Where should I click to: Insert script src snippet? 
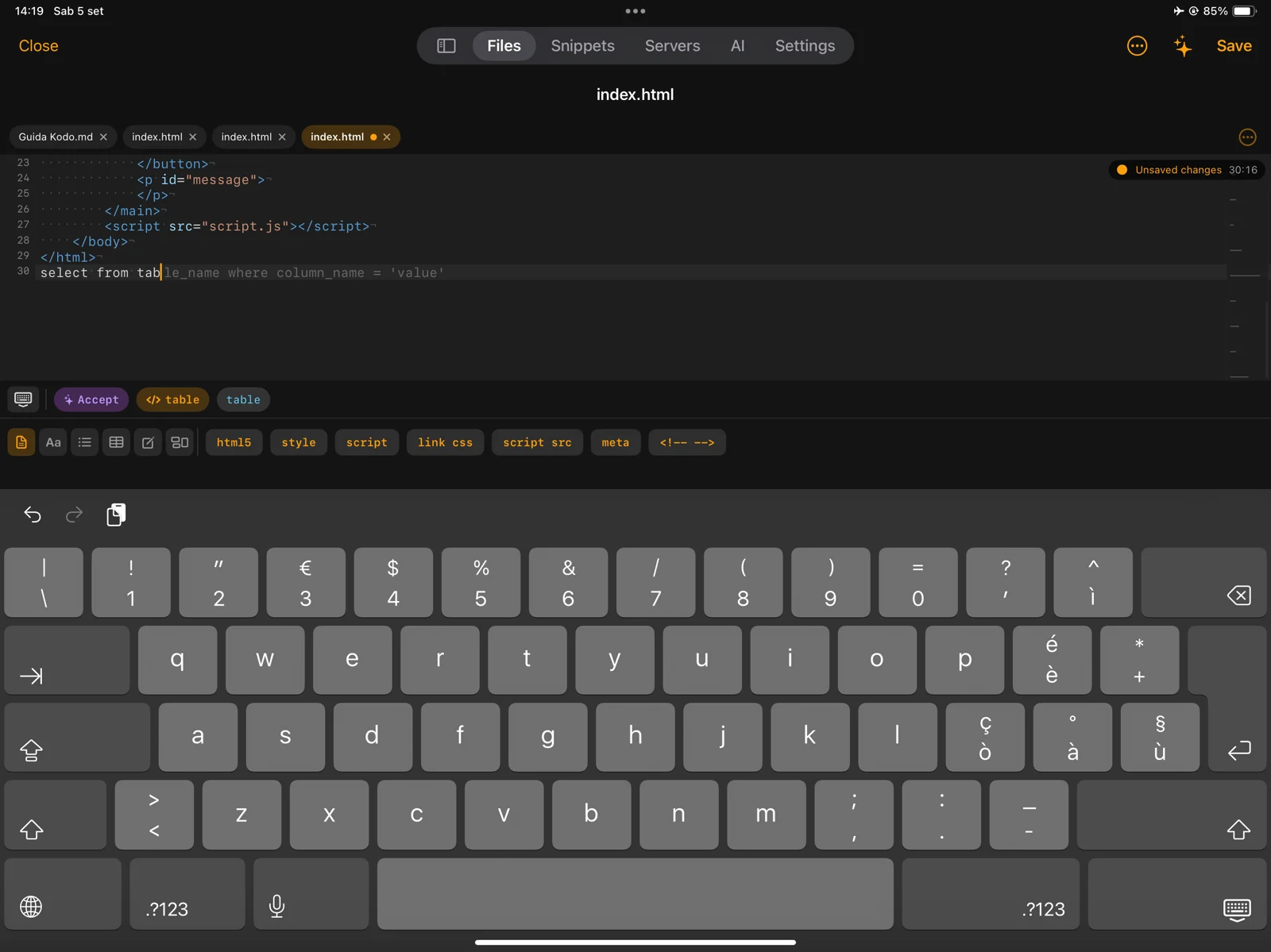point(537,442)
